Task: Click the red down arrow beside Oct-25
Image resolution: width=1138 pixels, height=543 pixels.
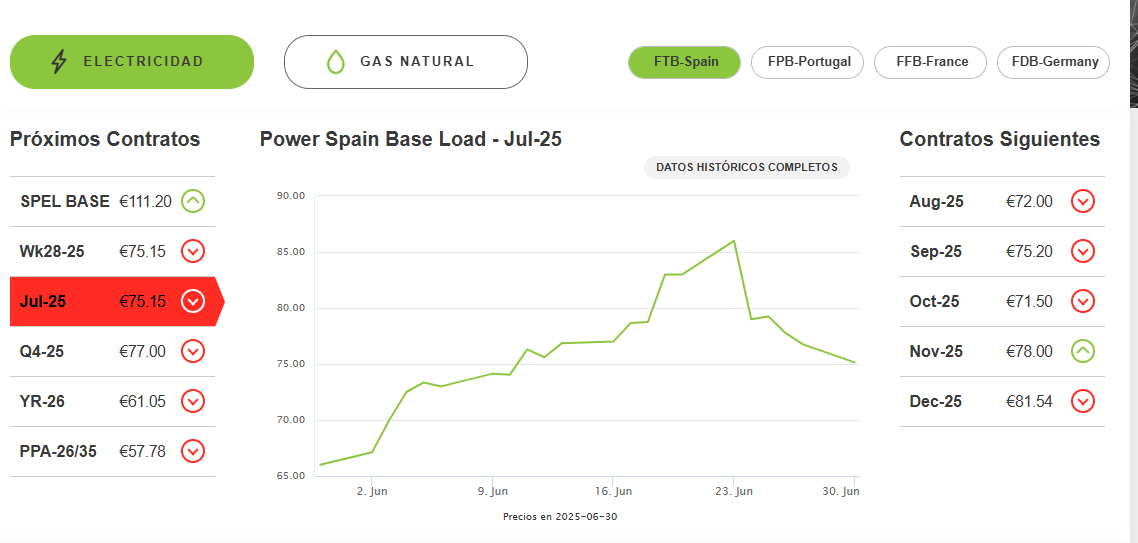Action: coord(1083,301)
